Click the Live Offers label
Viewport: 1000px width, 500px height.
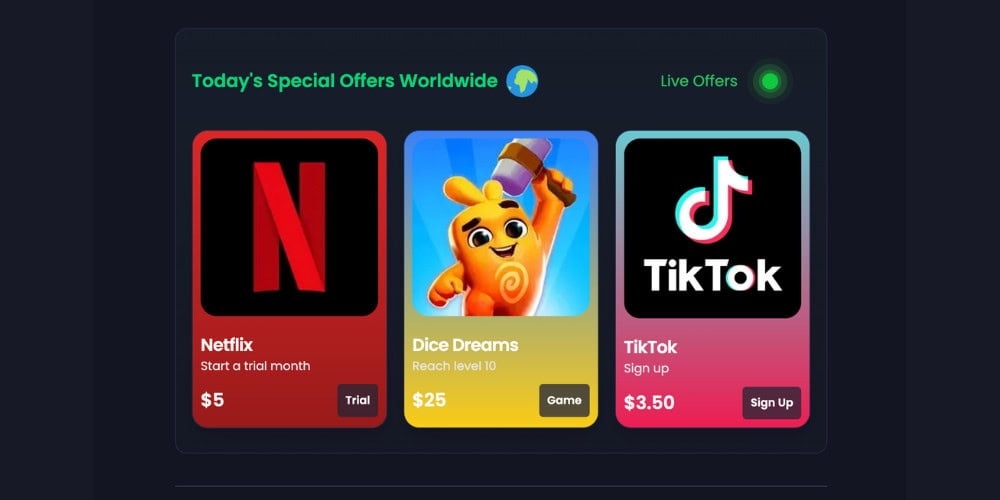[699, 81]
